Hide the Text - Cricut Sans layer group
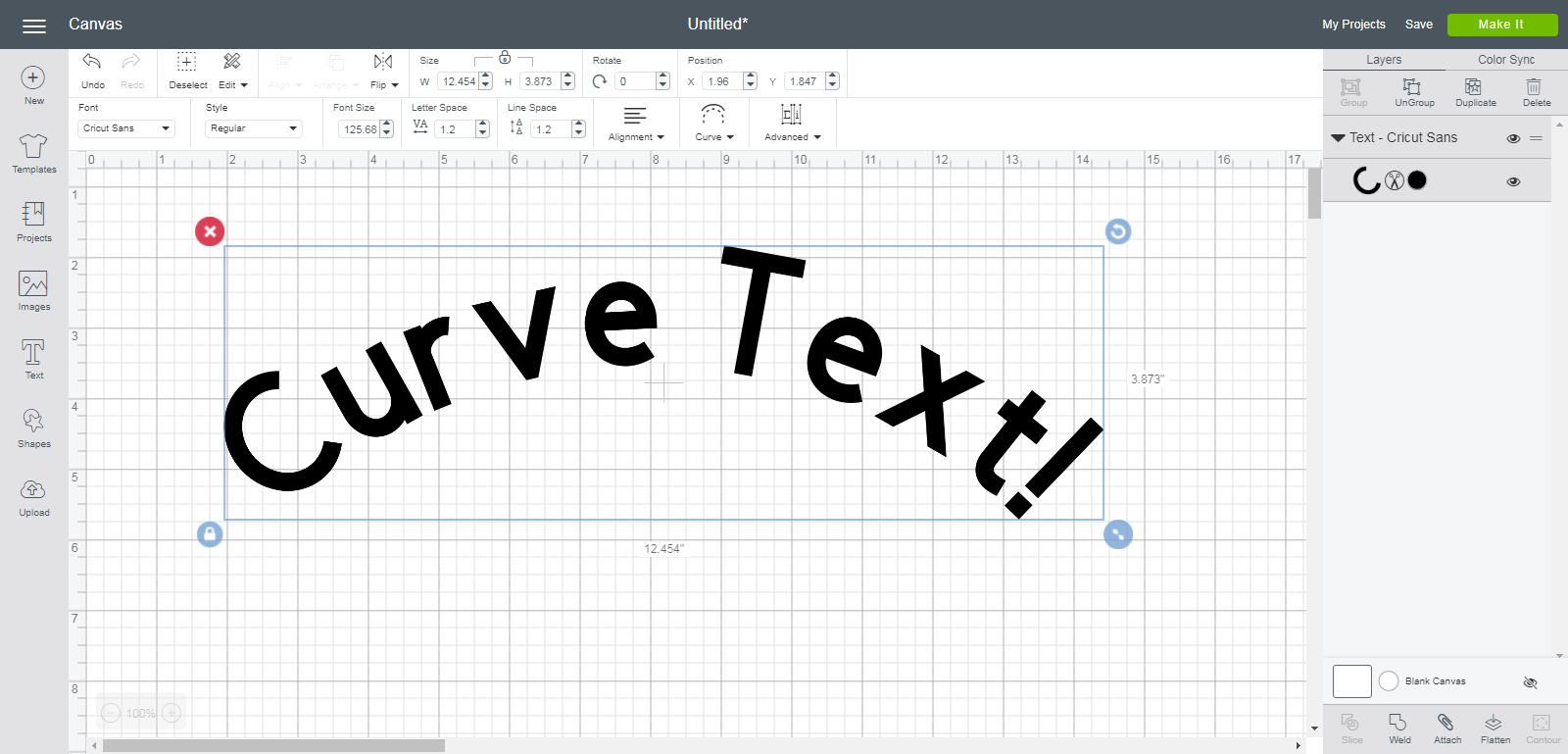Viewport: 1568px width, 754px height. [1513, 138]
